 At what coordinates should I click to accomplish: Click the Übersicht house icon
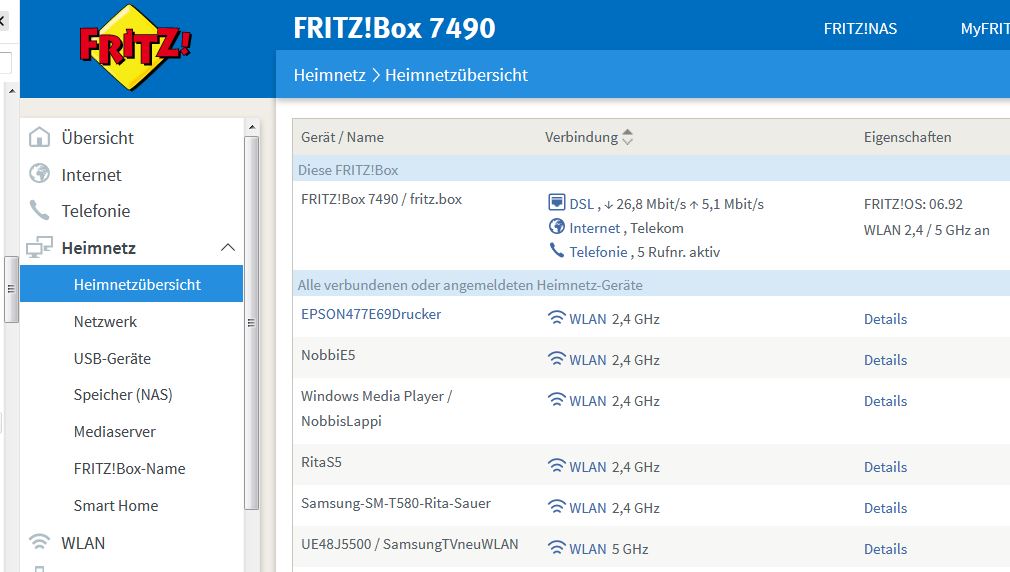pos(39,137)
